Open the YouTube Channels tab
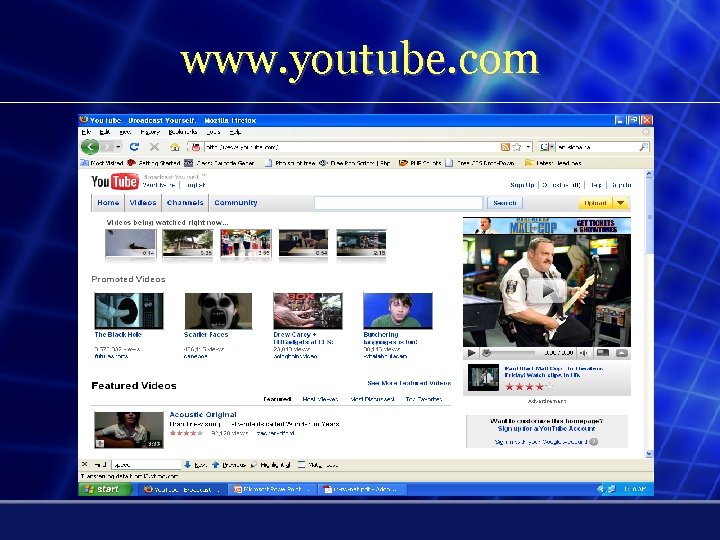Screen dimensions: 720x540 tap(185, 202)
